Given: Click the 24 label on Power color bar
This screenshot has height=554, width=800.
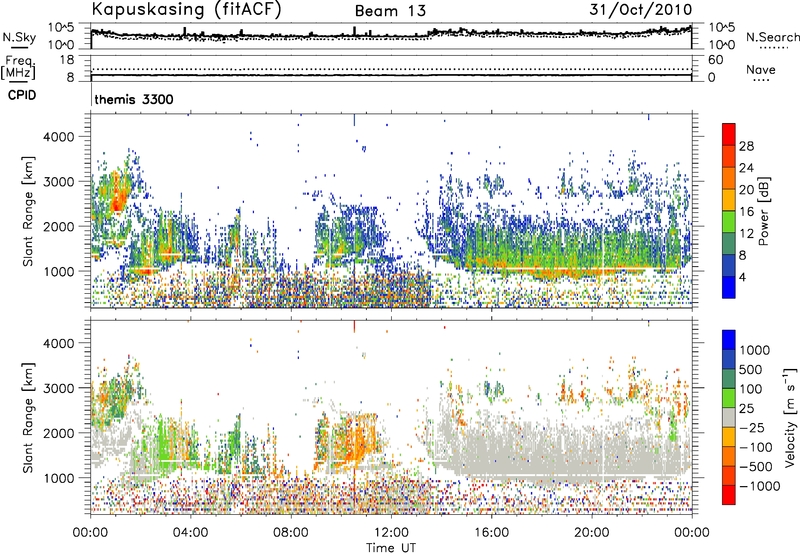Looking at the screenshot, I should click(746, 168).
